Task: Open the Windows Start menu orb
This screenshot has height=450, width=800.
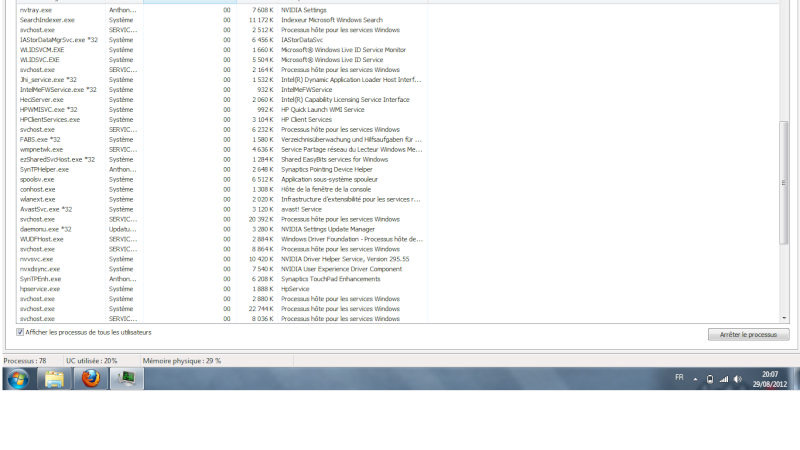Action: click(x=18, y=379)
